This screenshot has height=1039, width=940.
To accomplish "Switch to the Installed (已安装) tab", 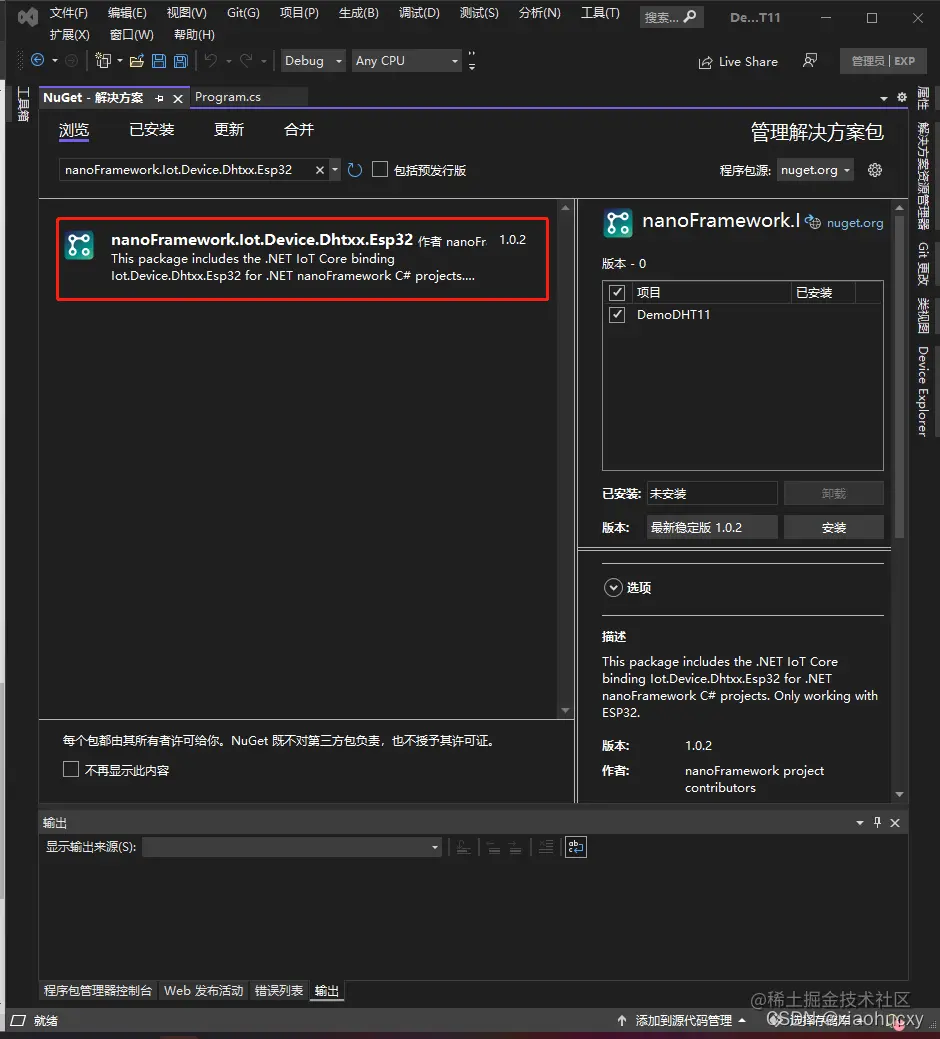I will tap(152, 130).
